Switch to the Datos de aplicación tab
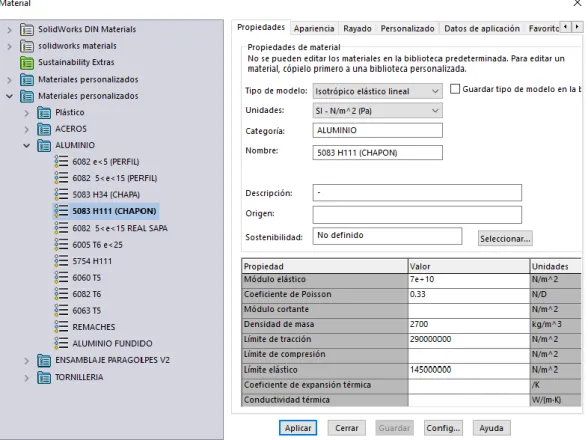The height and width of the screenshot is (440, 588). coord(482,29)
